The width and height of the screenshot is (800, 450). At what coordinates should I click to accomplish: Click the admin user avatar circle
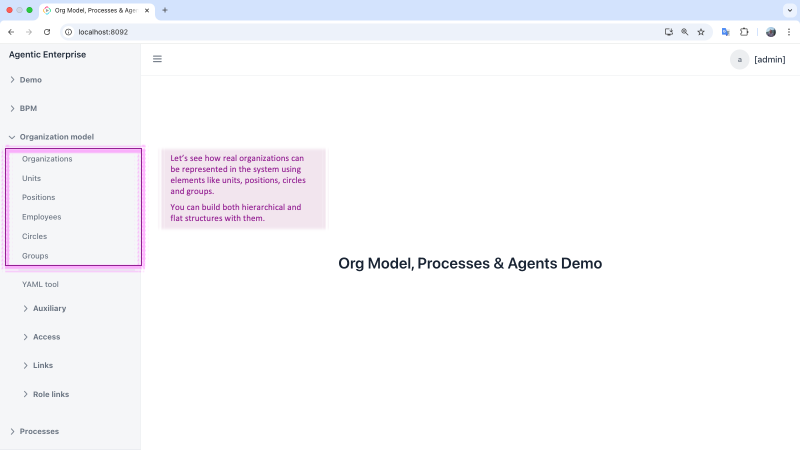tap(739, 60)
